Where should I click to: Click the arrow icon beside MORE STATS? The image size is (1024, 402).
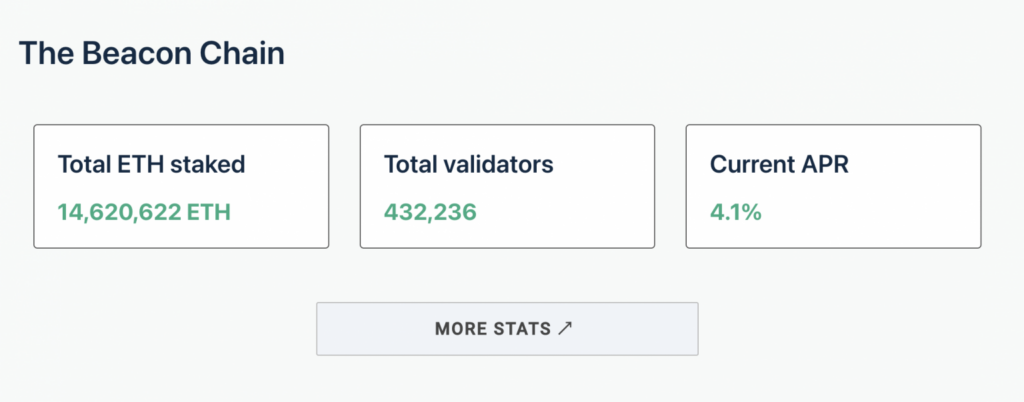tap(566, 328)
